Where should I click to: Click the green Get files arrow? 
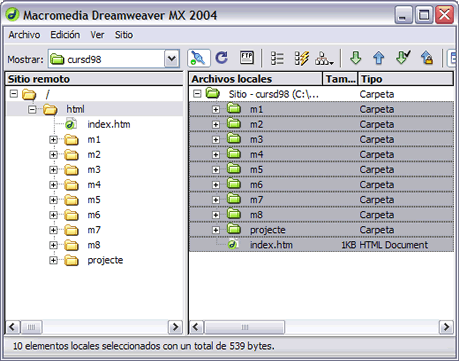356,58
